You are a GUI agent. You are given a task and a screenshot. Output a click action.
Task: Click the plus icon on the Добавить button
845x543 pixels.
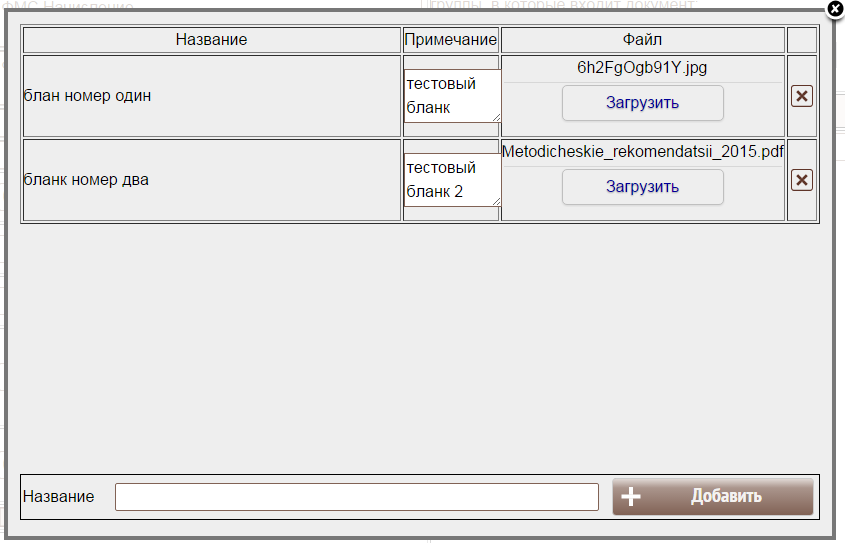[631, 497]
